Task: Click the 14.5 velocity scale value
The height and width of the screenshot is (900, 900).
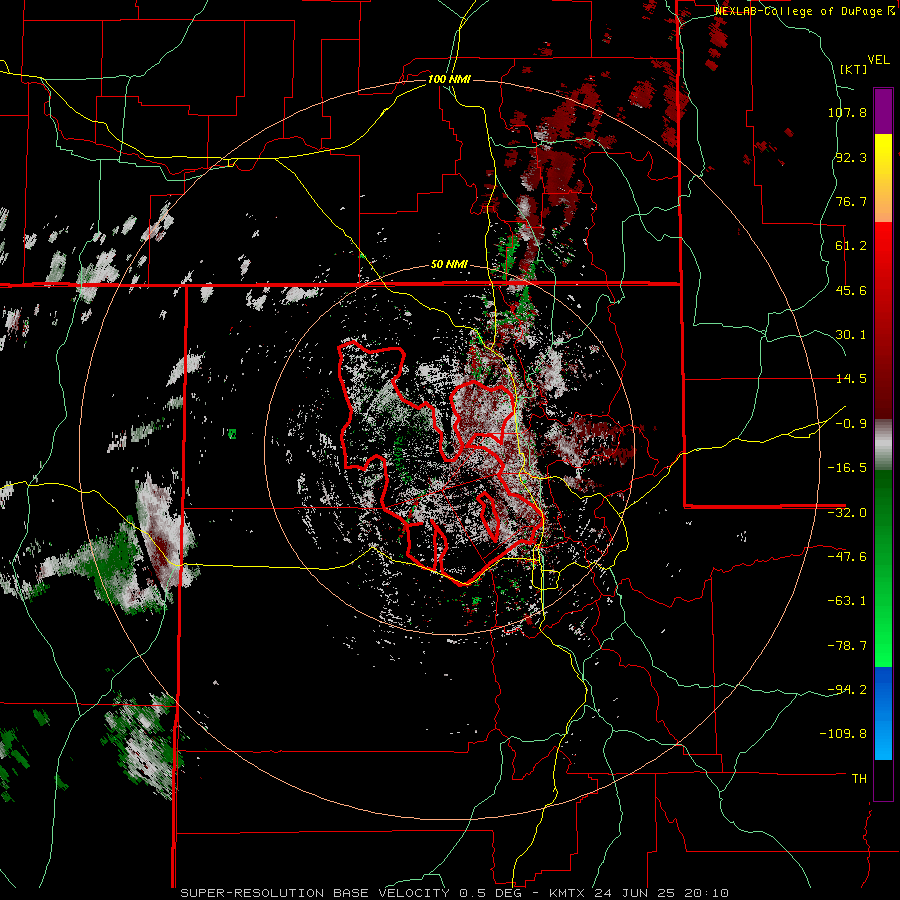Action: [851, 379]
